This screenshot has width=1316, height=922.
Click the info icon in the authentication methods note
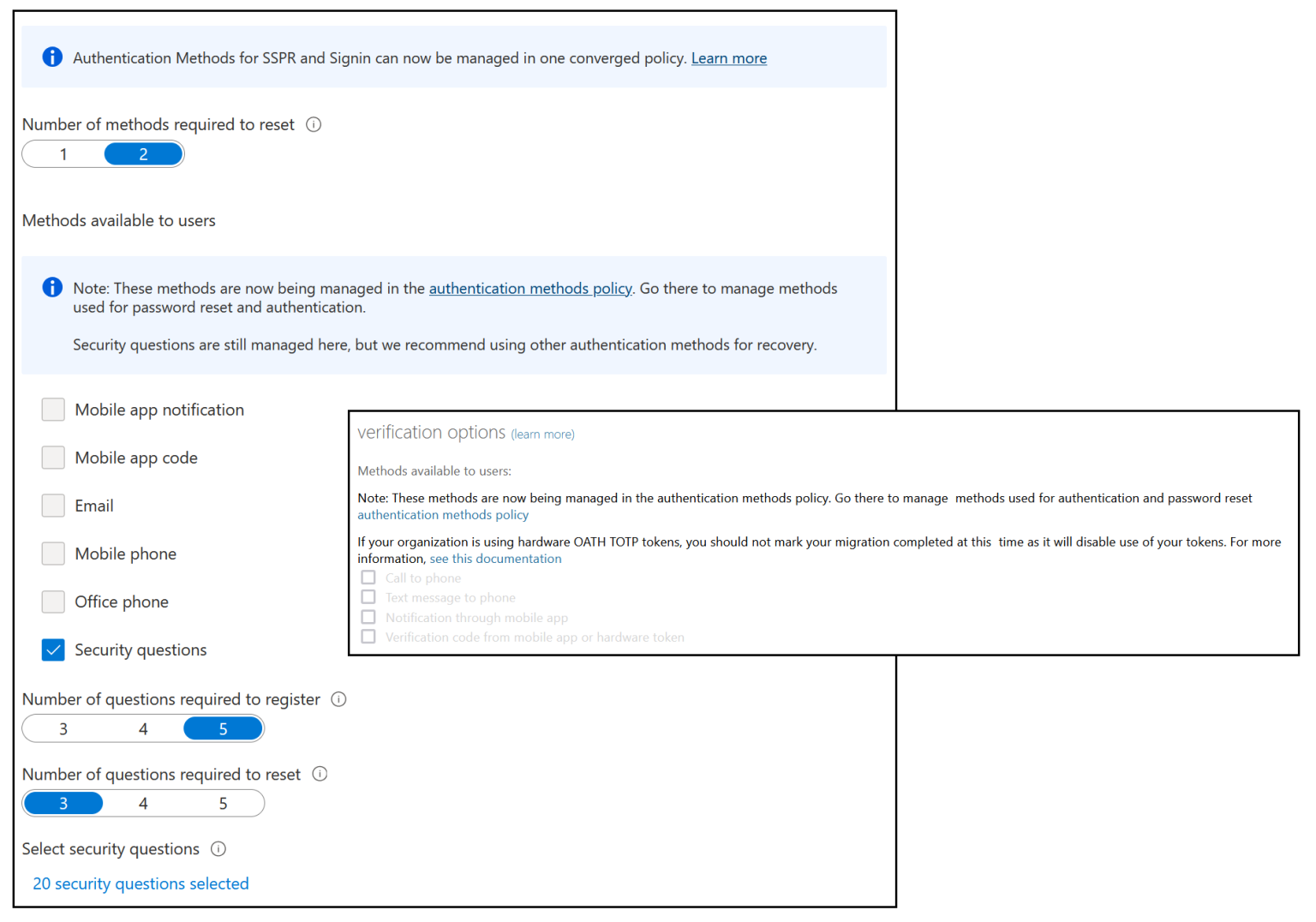(x=51, y=287)
